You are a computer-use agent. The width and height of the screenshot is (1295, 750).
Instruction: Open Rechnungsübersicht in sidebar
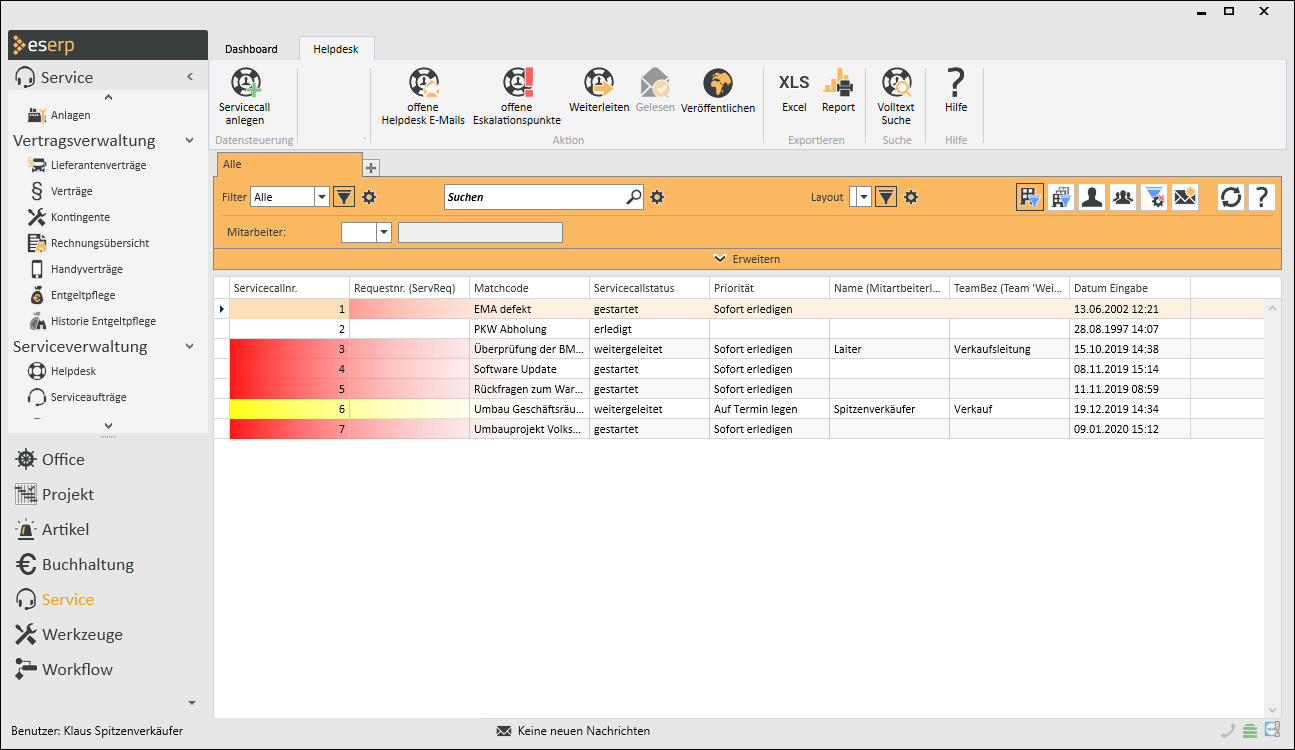100,243
